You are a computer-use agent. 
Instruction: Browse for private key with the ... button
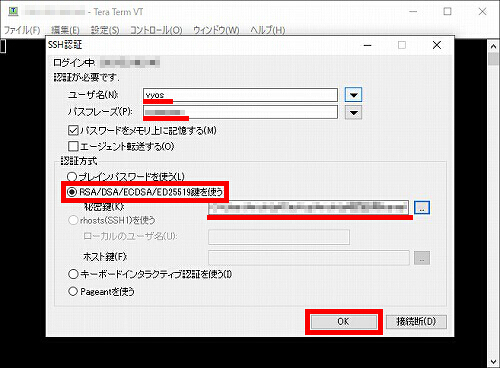[x=422, y=208]
